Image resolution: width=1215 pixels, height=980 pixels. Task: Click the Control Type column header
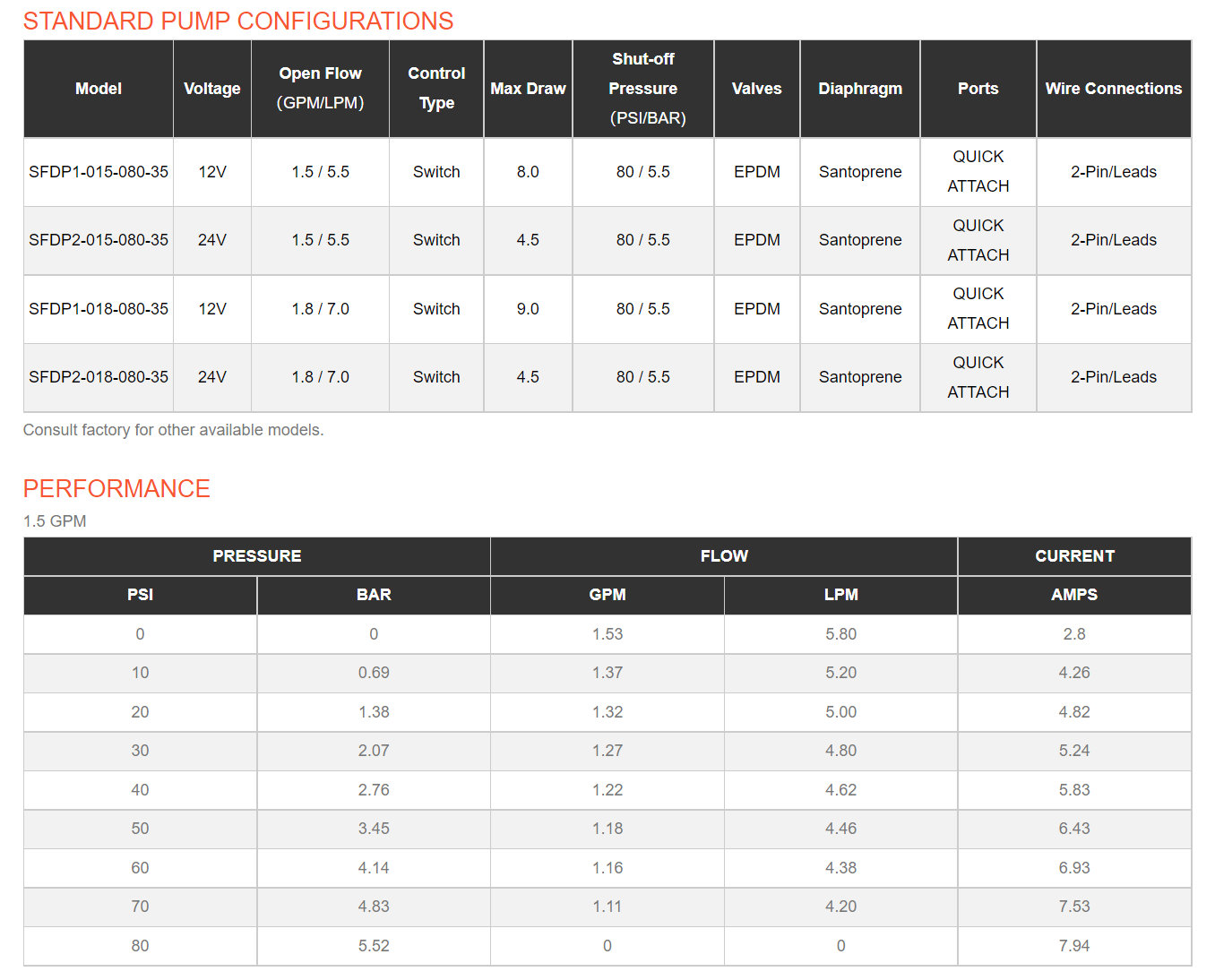coord(436,89)
